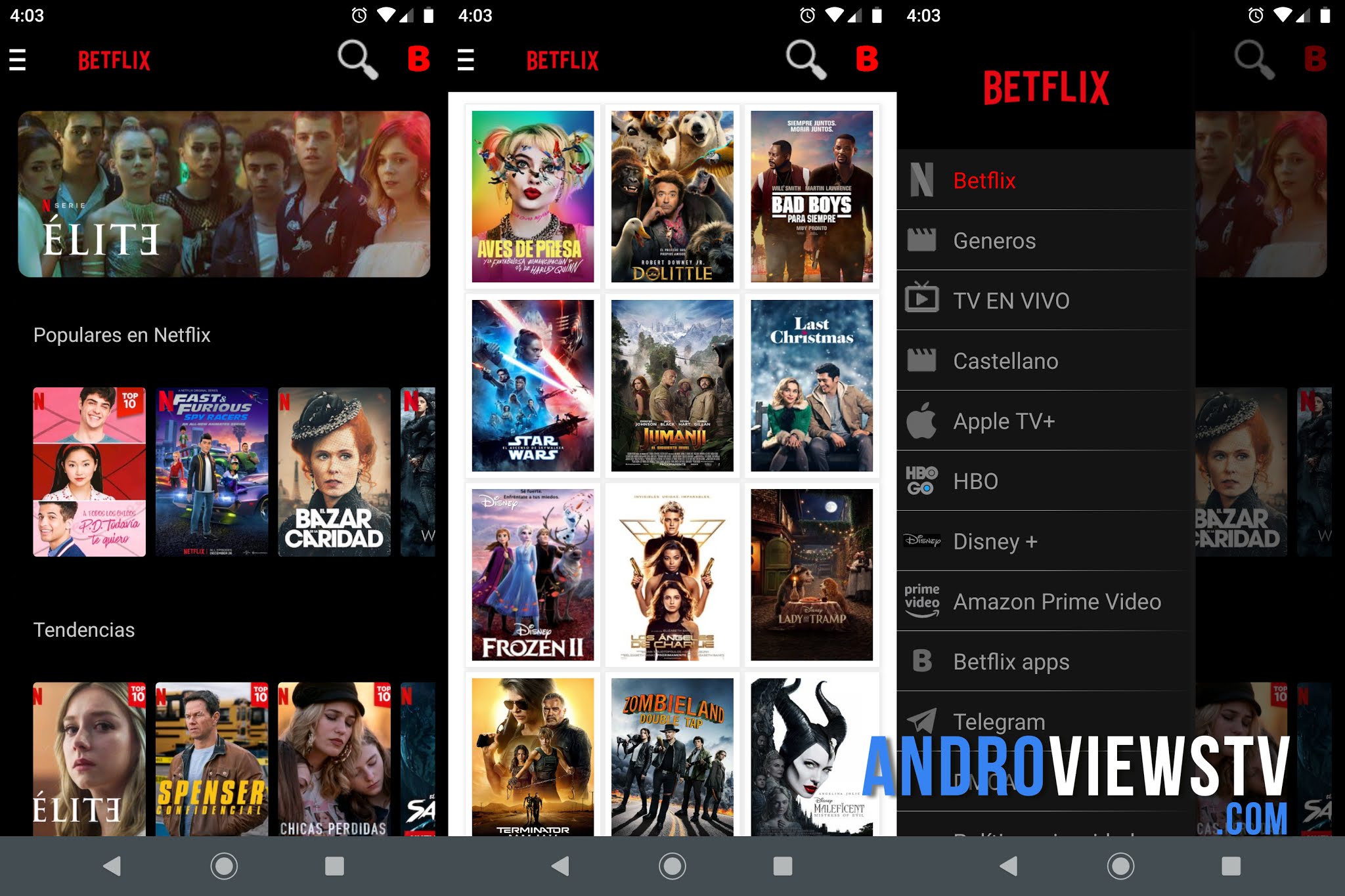This screenshot has width=1345, height=896.
Task: Select Frozen II movie poster
Action: 533,574
